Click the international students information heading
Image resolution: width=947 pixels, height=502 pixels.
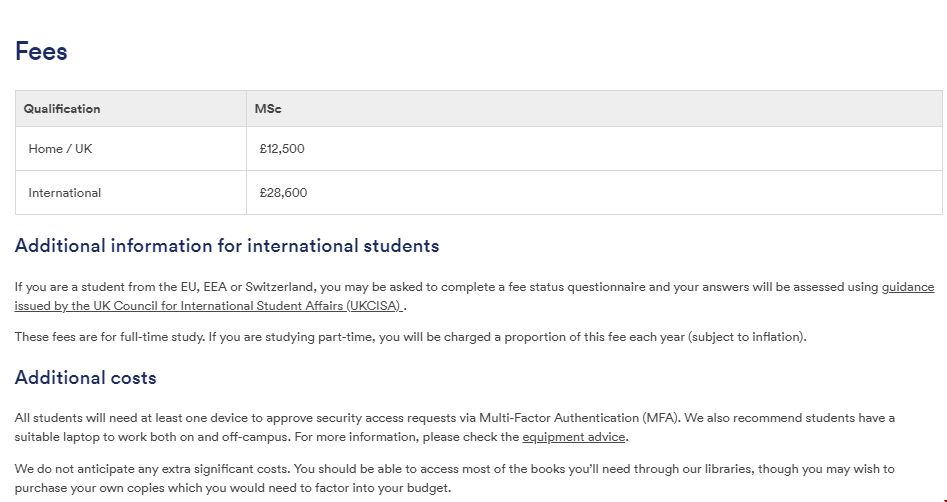[x=227, y=246]
